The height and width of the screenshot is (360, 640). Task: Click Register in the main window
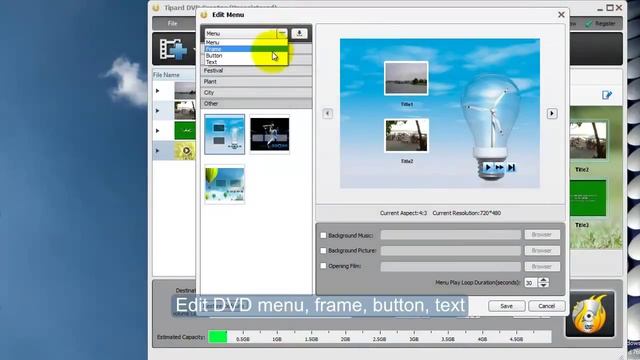pos(600,24)
